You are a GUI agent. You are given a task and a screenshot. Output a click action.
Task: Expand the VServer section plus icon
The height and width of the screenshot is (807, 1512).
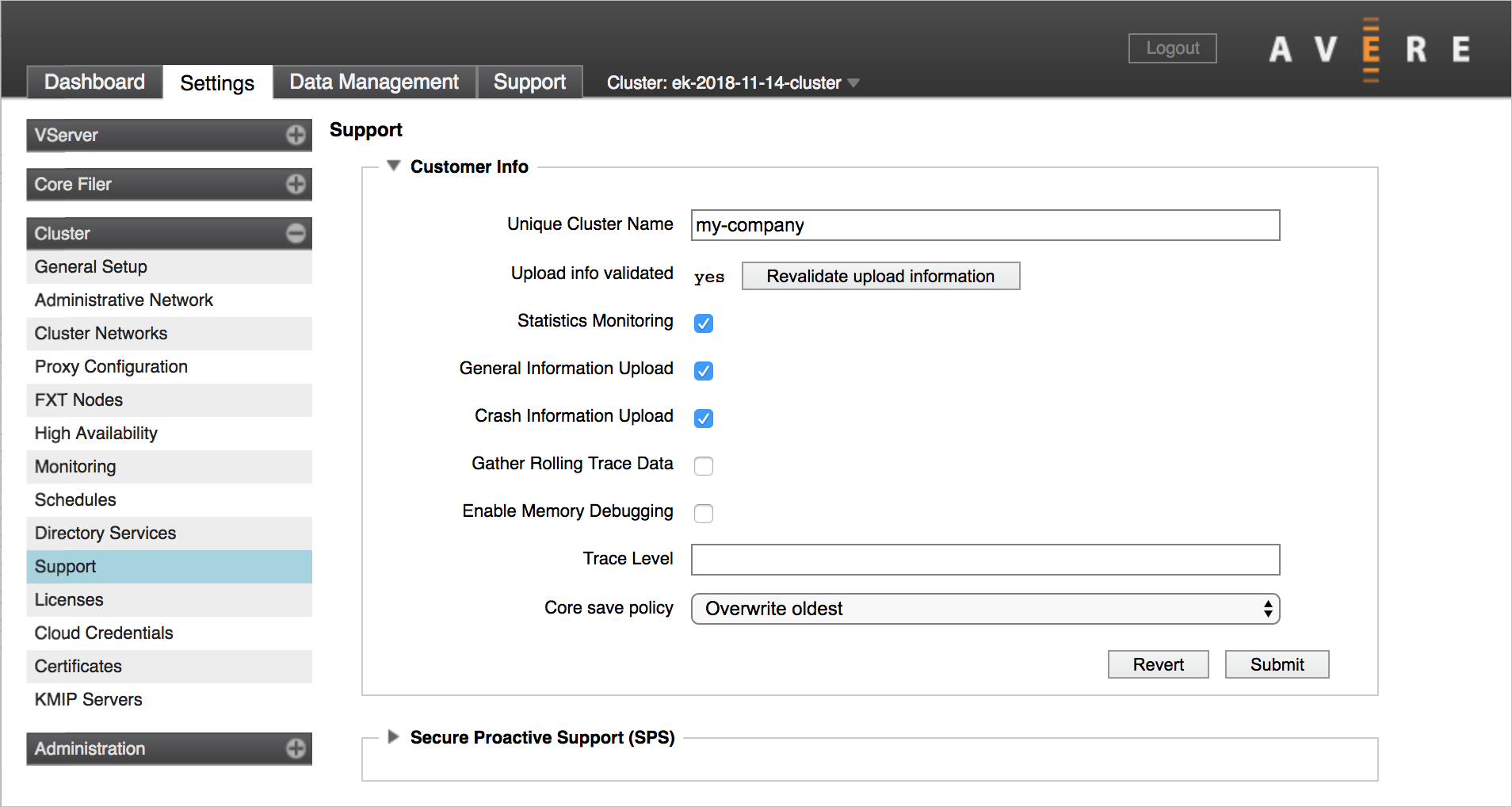(x=296, y=136)
